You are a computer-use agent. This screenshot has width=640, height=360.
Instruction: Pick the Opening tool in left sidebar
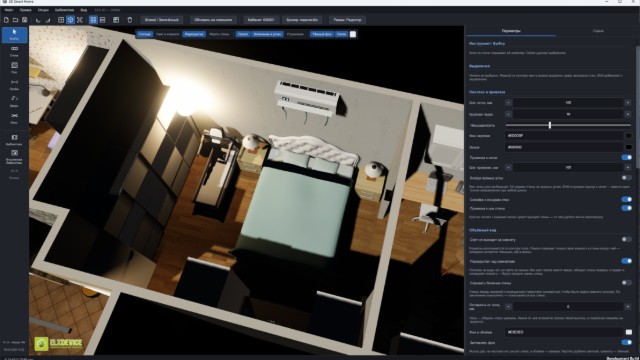(x=14, y=85)
